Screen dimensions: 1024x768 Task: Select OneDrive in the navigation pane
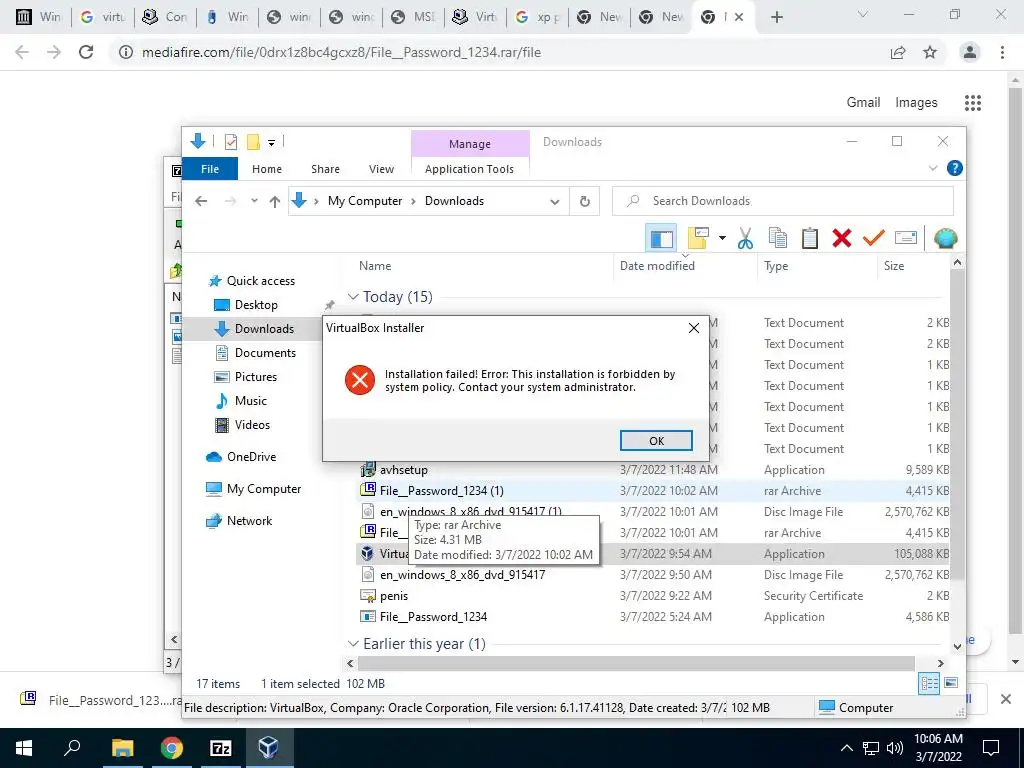pos(251,457)
